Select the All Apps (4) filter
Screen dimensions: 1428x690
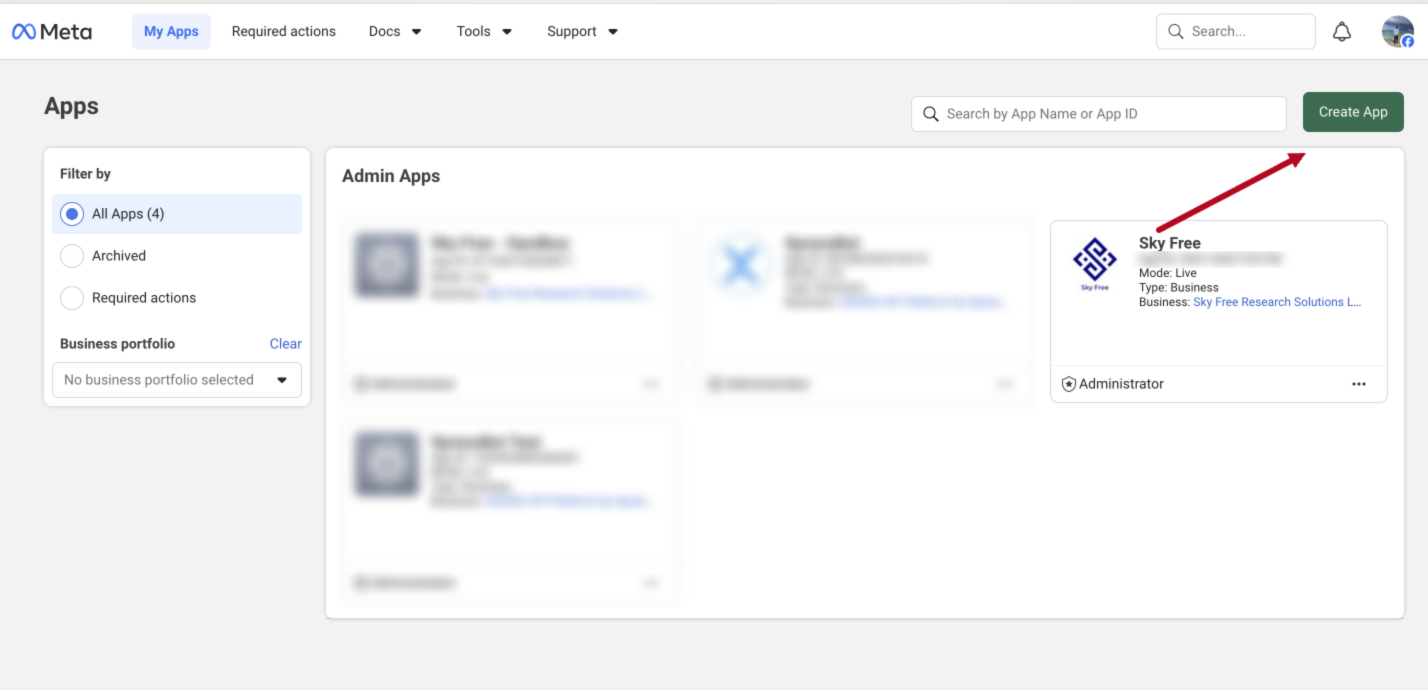point(177,214)
